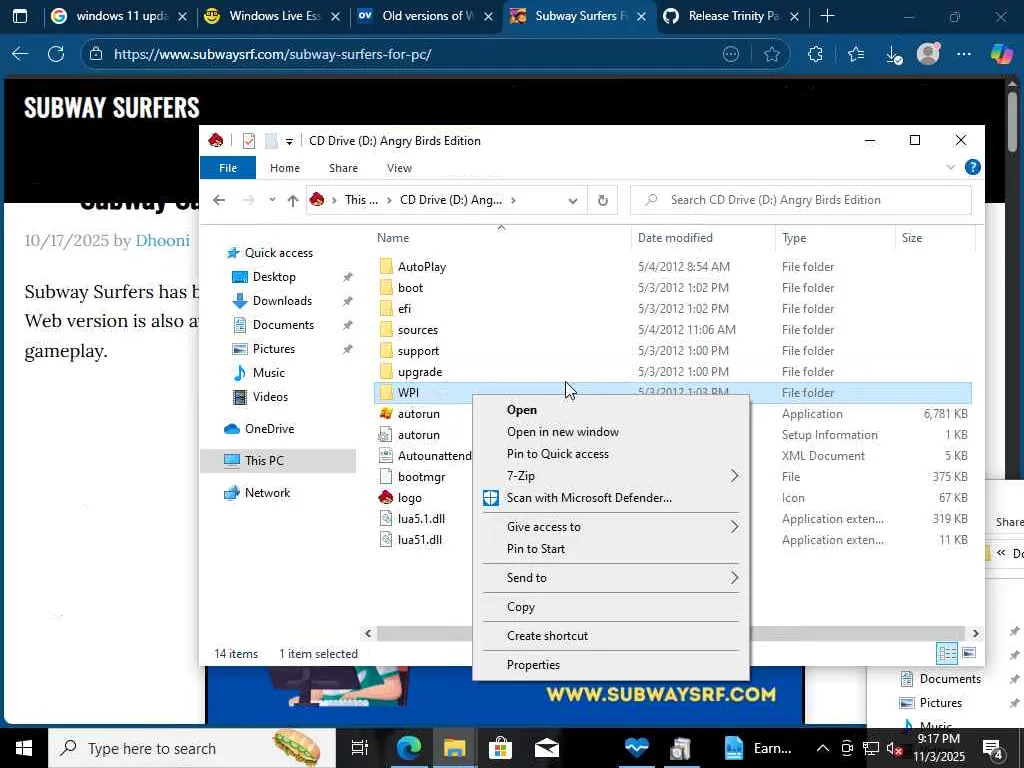Open the Copilot icon in Edge
Image resolution: width=1024 pixels, height=768 pixels.
[x=1001, y=54]
